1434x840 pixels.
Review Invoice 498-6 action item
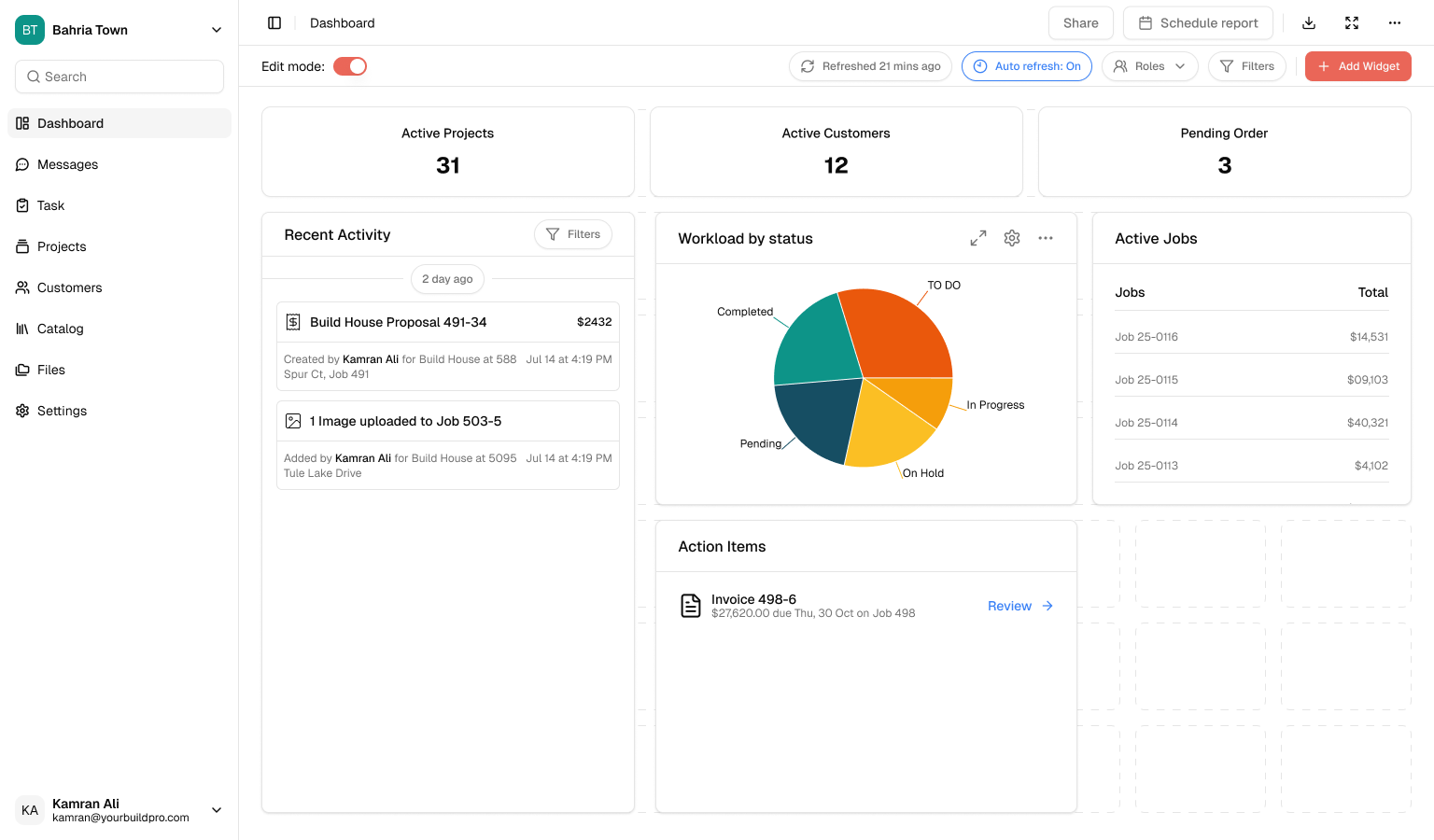click(1009, 606)
